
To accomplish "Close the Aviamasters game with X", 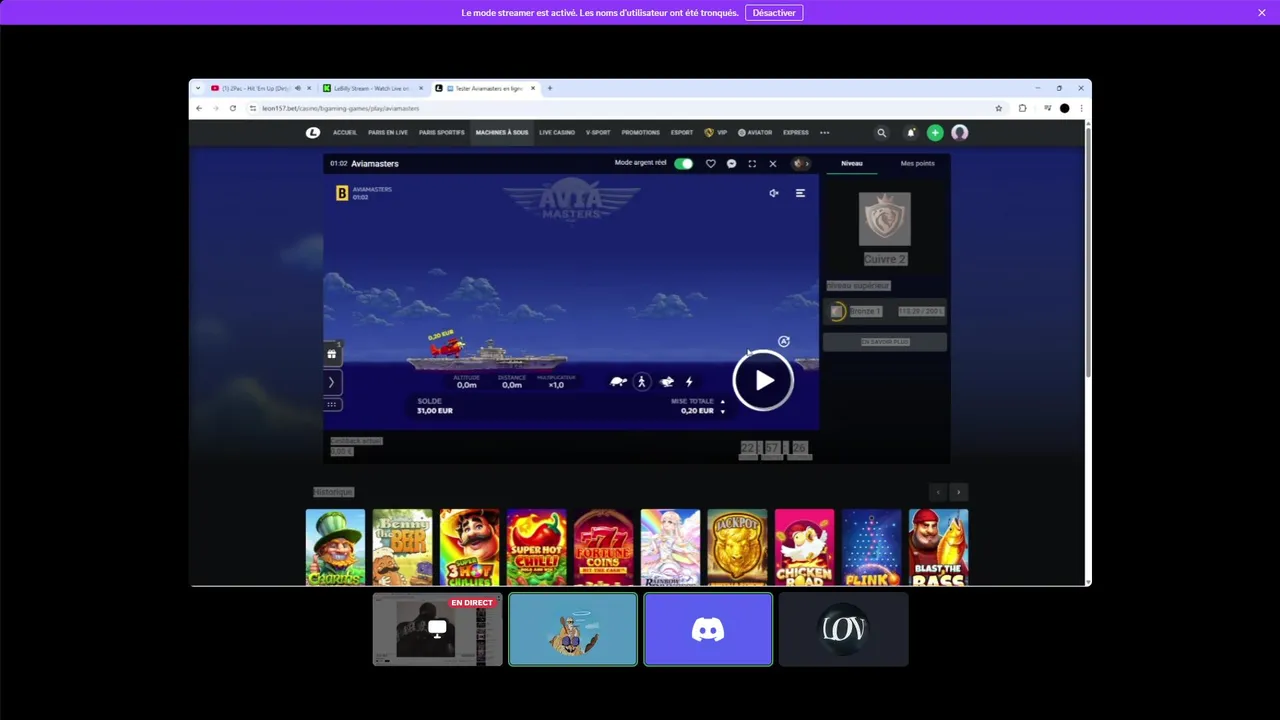I will (x=773, y=163).
